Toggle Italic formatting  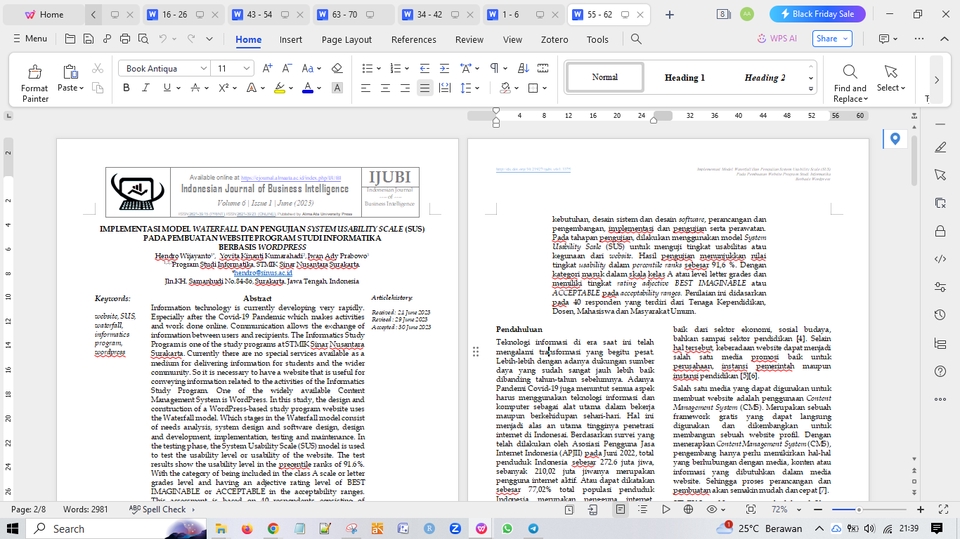pos(148,88)
